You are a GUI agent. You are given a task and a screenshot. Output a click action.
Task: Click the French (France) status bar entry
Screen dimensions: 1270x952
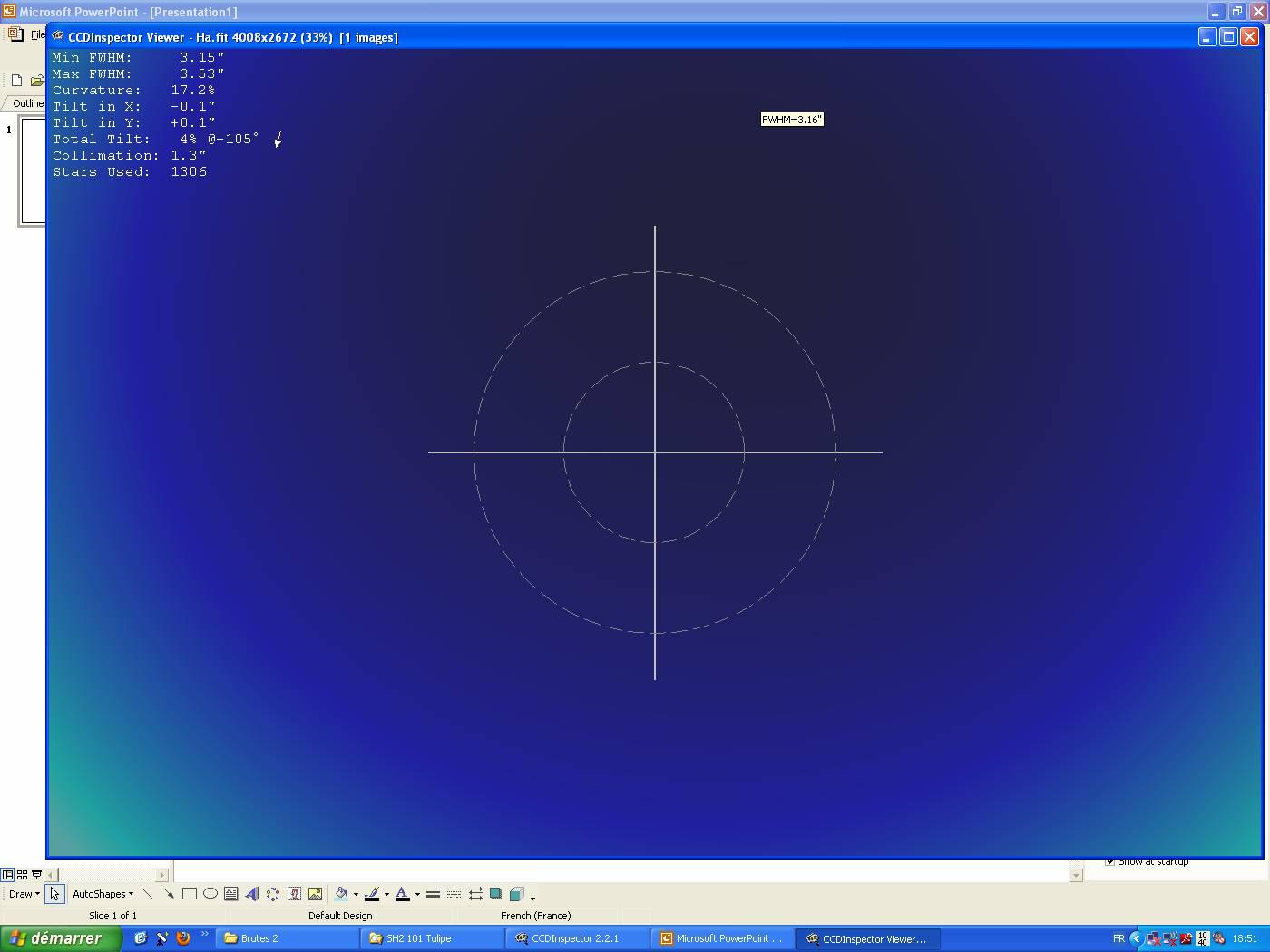(x=535, y=916)
